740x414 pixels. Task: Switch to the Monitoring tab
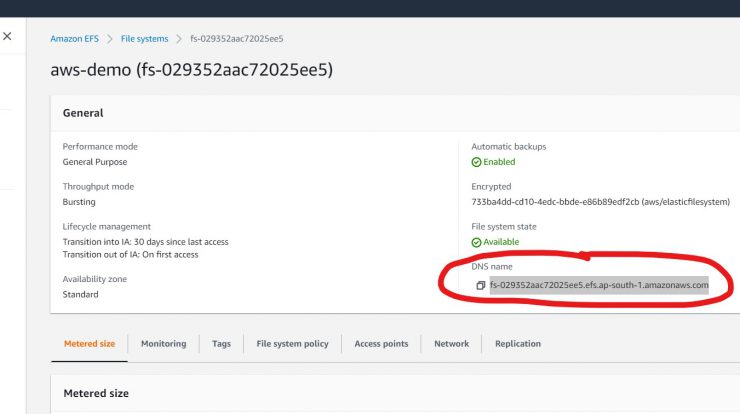(x=163, y=344)
